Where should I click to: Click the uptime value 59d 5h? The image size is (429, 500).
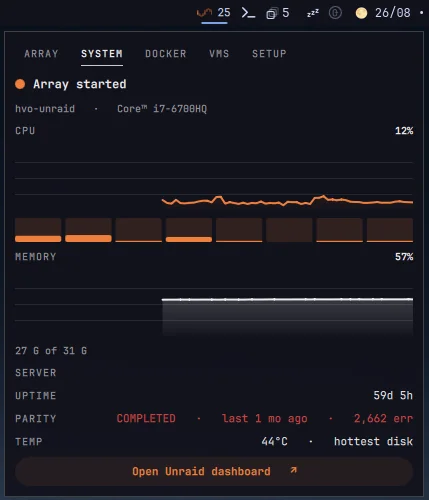pyautogui.click(x=393, y=395)
